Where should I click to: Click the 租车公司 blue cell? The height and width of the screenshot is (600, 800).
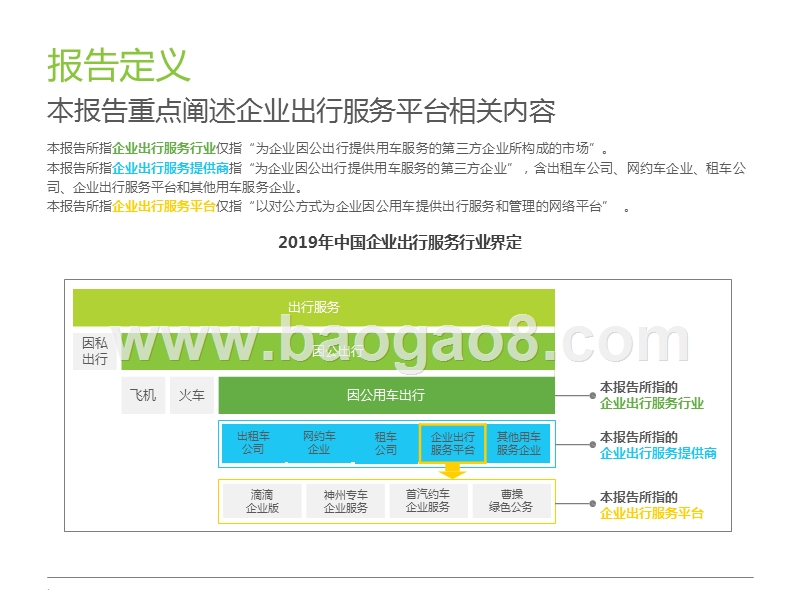[386, 443]
